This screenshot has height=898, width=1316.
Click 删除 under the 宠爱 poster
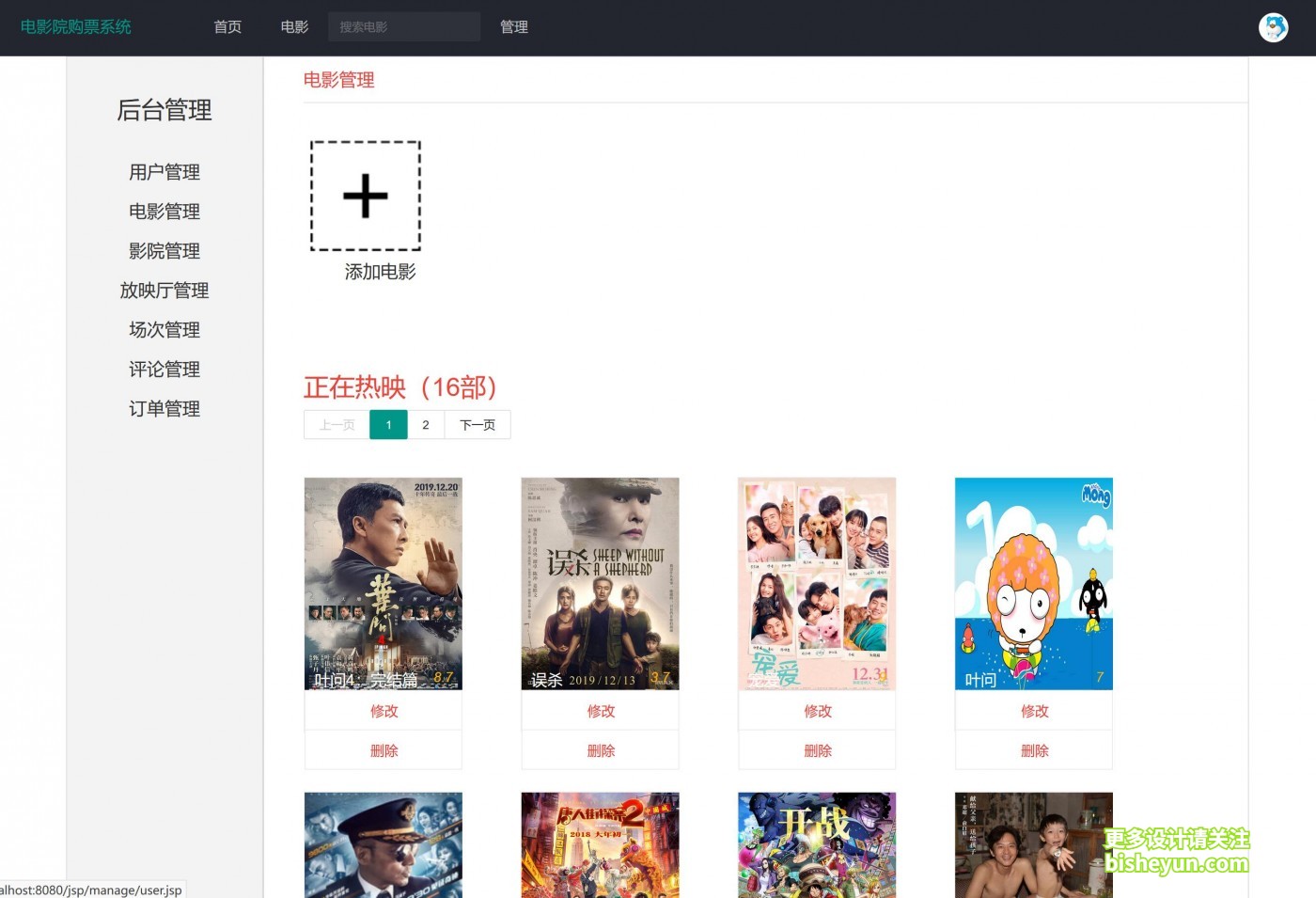point(817,750)
